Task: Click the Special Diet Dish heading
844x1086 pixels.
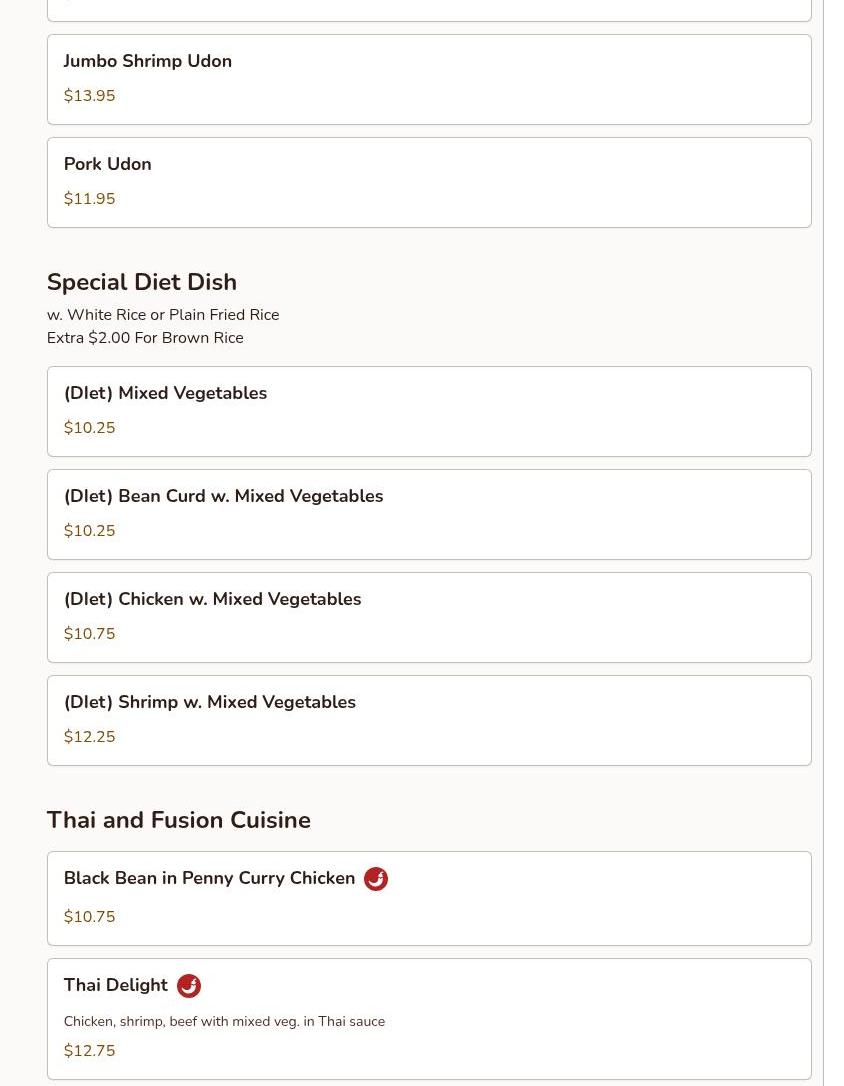Action: coord(142,282)
